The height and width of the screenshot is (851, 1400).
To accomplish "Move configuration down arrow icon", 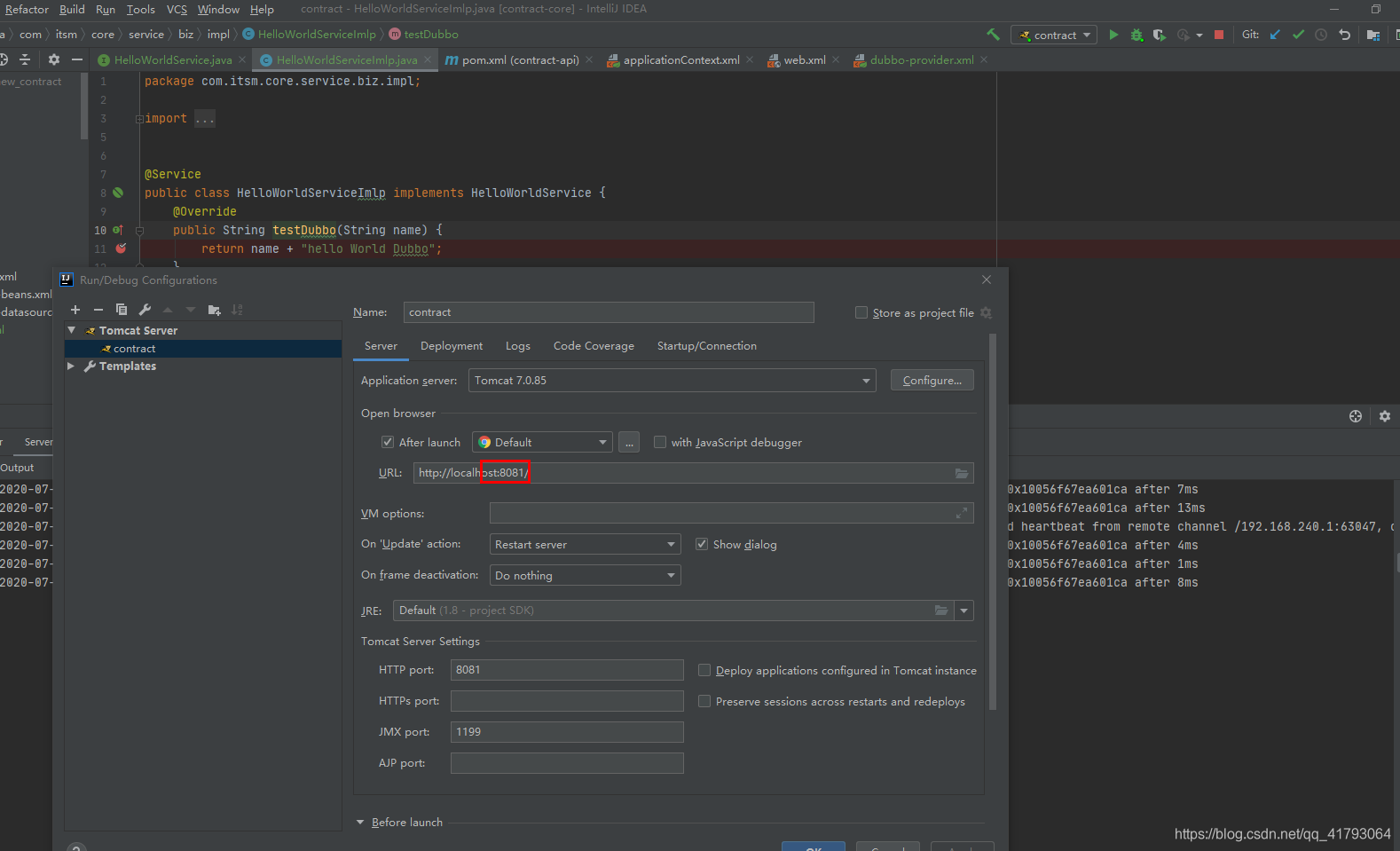I will [x=191, y=310].
